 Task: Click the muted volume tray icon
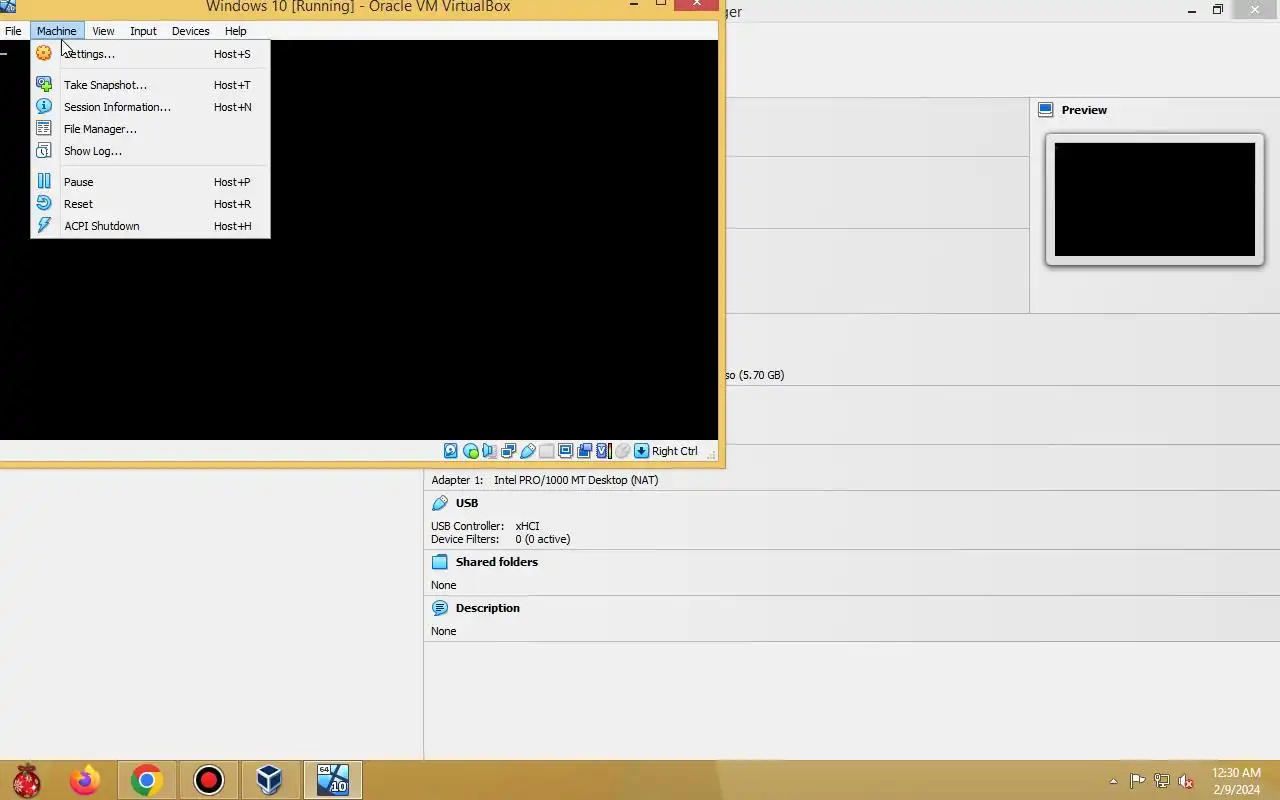1186,781
